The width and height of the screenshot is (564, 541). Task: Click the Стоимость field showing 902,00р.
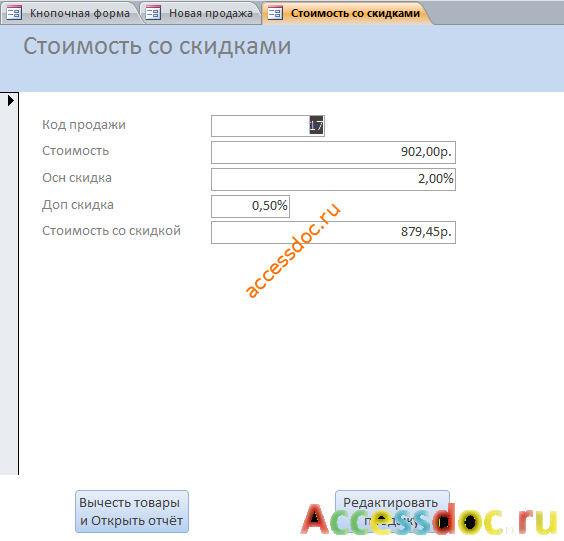click(333, 153)
